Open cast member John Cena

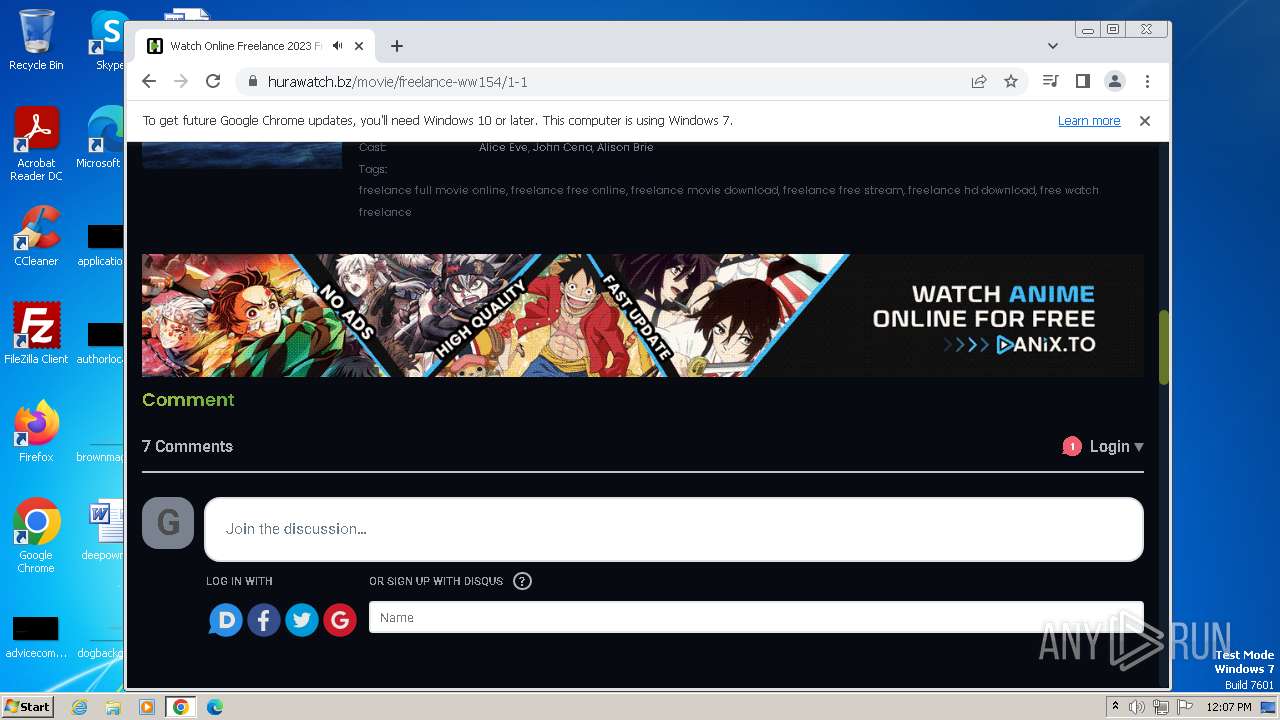[562, 147]
